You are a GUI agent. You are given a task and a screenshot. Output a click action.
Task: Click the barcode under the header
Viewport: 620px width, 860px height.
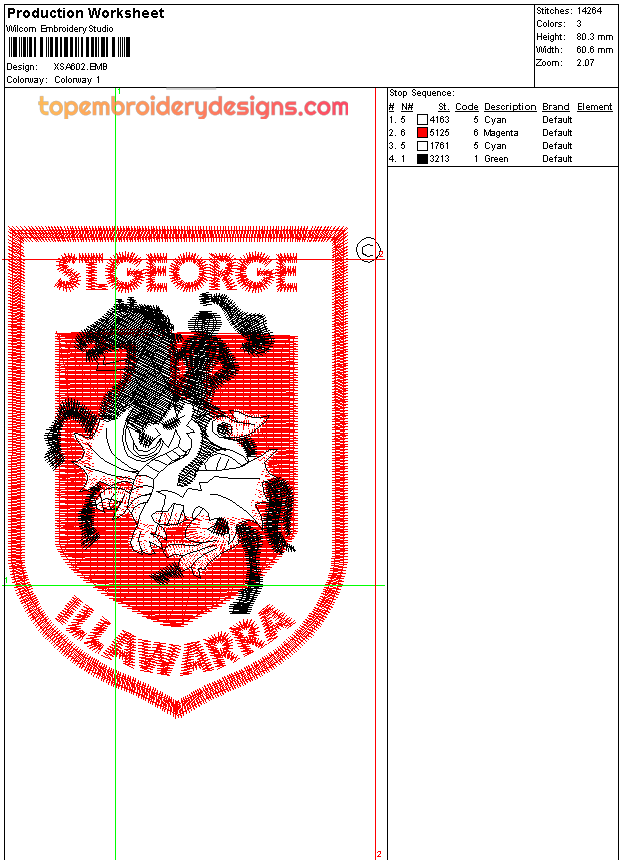click(x=69, y=47)
